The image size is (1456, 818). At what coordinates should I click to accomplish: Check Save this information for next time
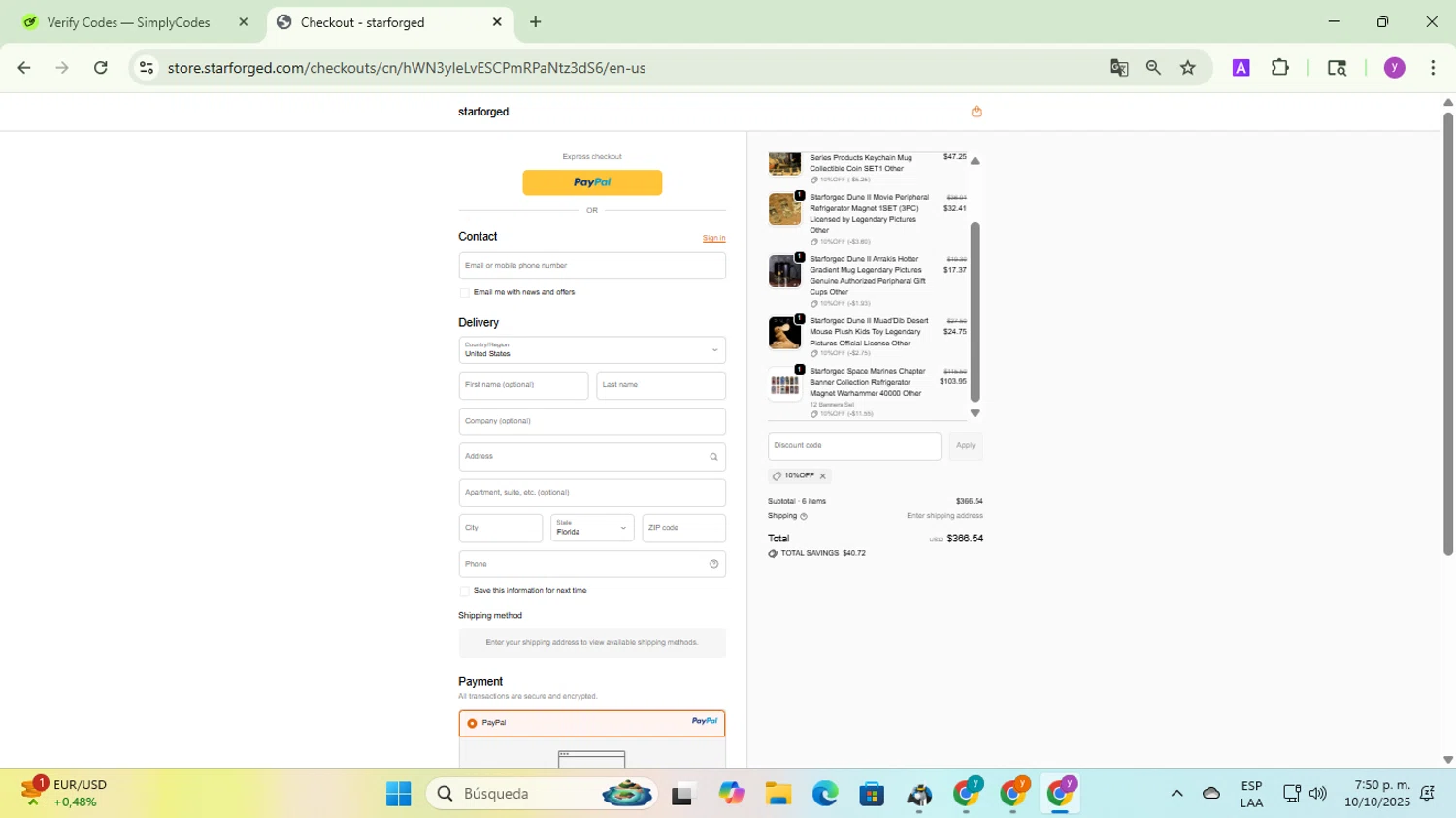coord(464,591)
